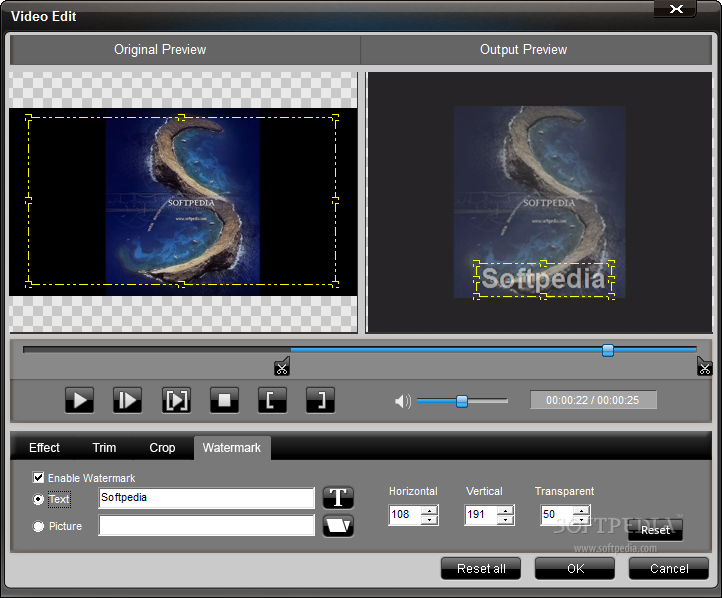Increase the Transparent value
Screen dimensions: 722x598
[x=582, y=510]
